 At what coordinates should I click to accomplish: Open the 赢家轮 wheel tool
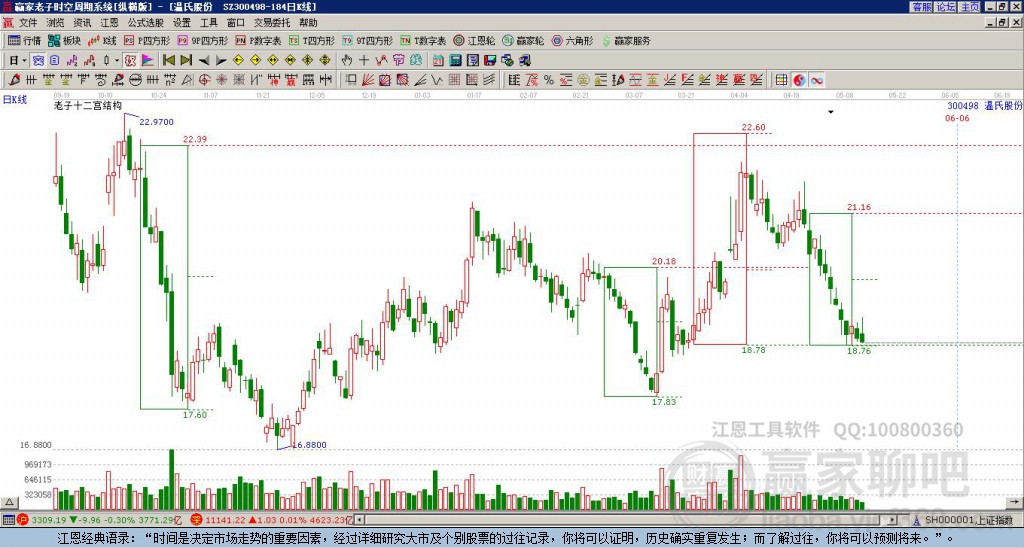click(x=523, y=40)
